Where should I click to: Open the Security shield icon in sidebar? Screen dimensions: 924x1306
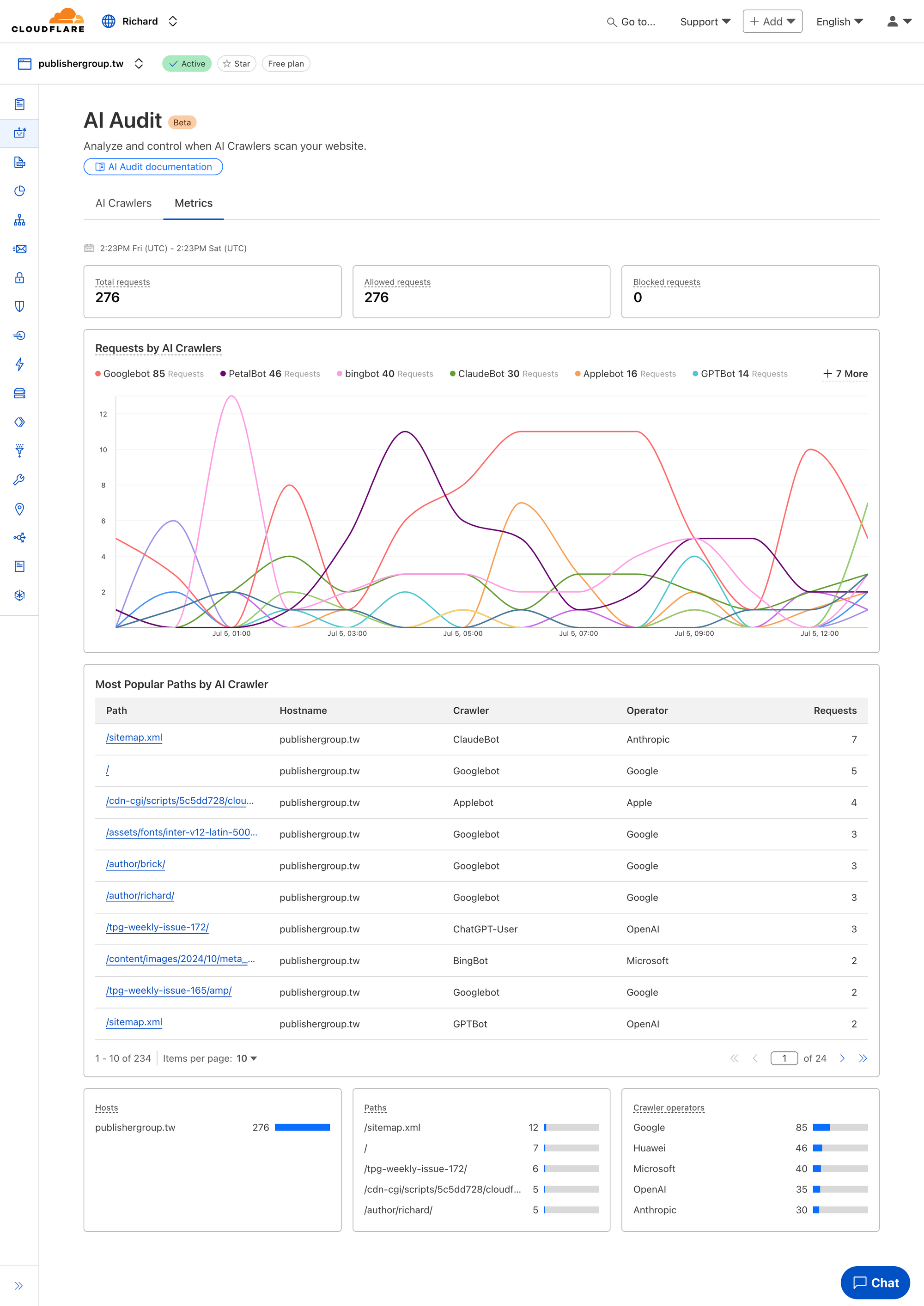[19, 307]
